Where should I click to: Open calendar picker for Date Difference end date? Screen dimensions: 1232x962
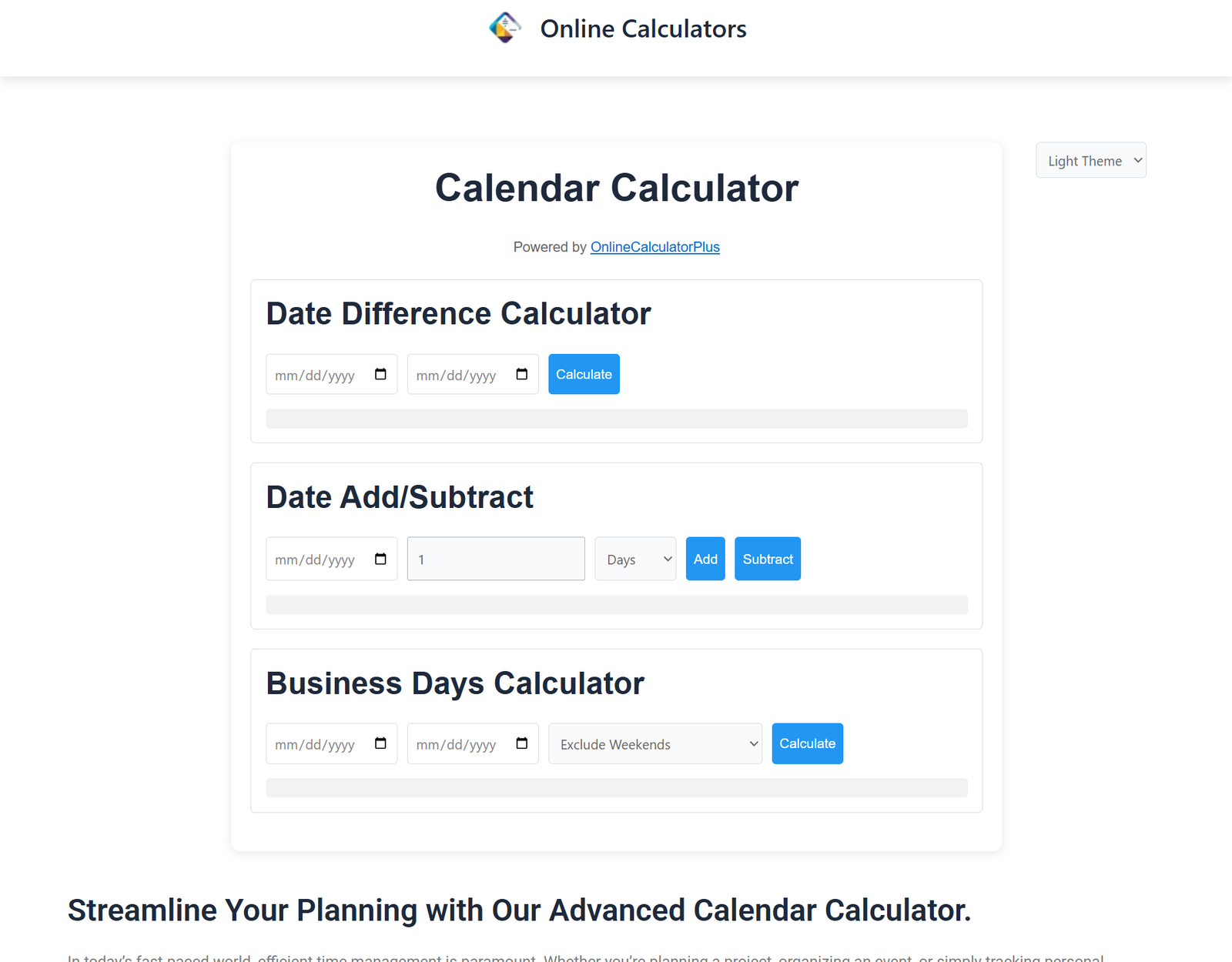click(x=522, y=374)
